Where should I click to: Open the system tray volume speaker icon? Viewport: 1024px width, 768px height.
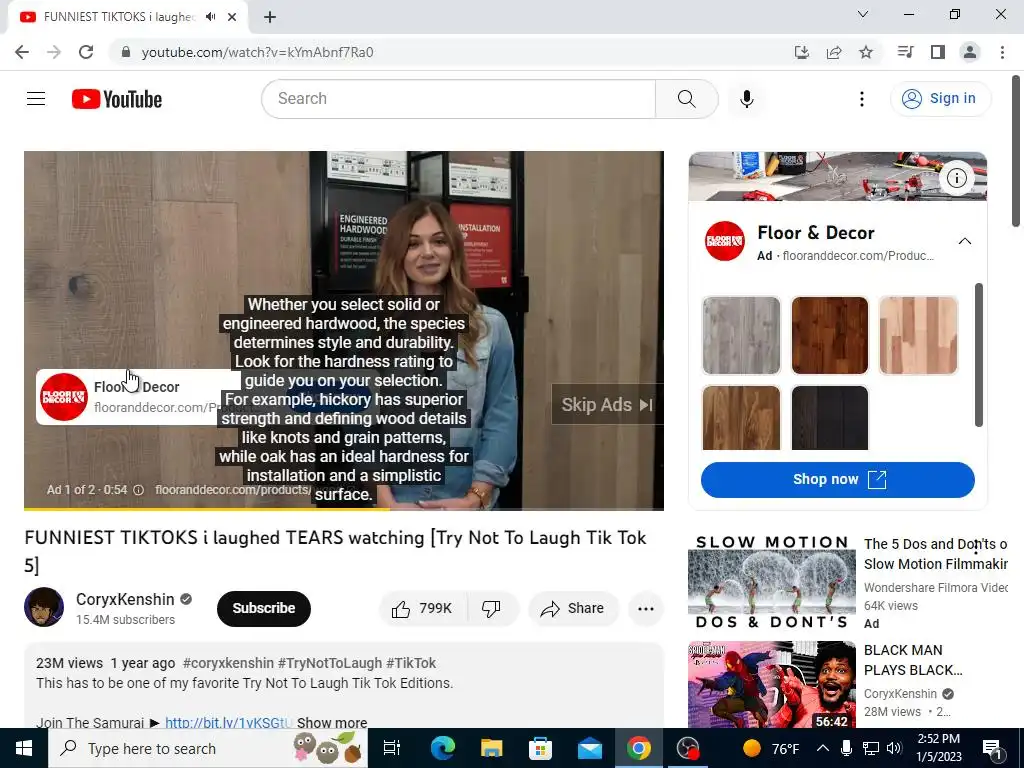click(894, 748)
